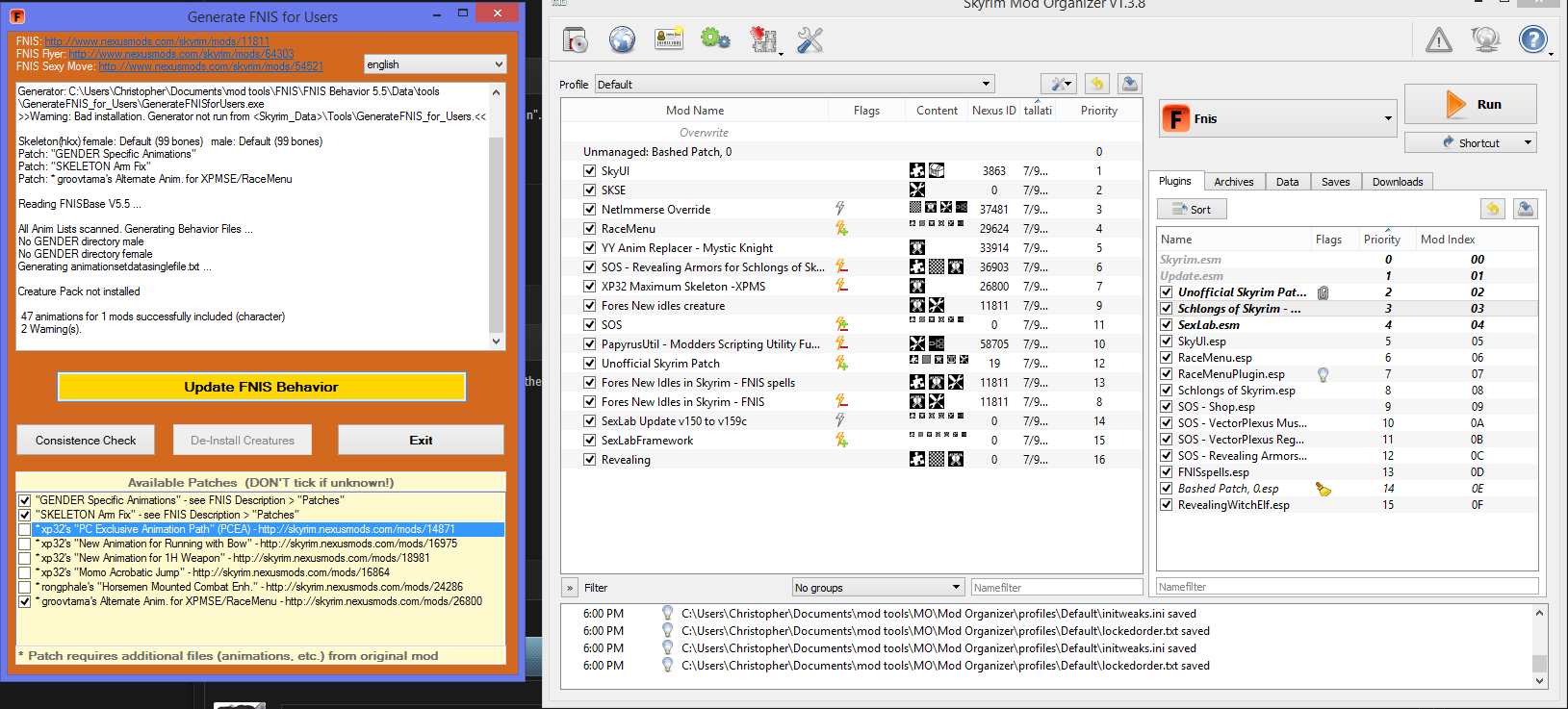Open the No groups dropdown
This screenshot has width=1568, height=709.
pyautogui.click(x=878, y=588)
